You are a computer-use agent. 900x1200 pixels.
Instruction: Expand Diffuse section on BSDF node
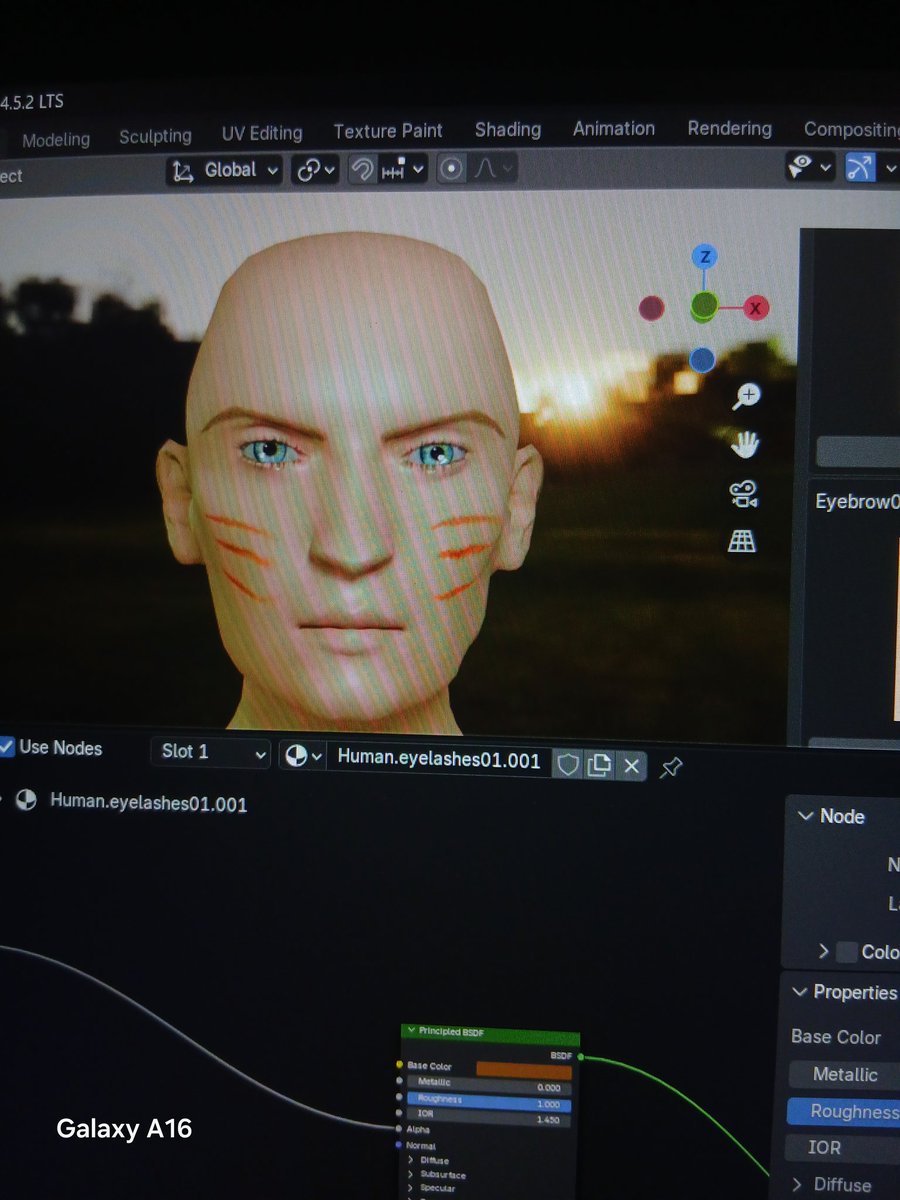411,1161
